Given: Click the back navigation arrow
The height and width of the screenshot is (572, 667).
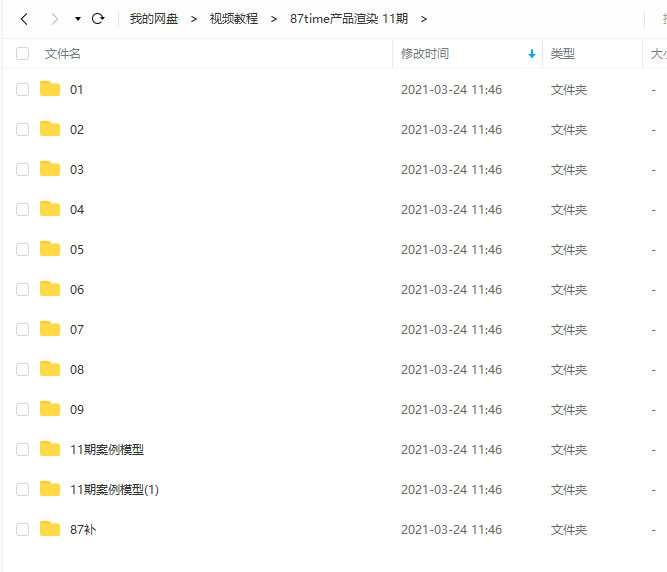Looking at the screenshot, I should point(25,19).
